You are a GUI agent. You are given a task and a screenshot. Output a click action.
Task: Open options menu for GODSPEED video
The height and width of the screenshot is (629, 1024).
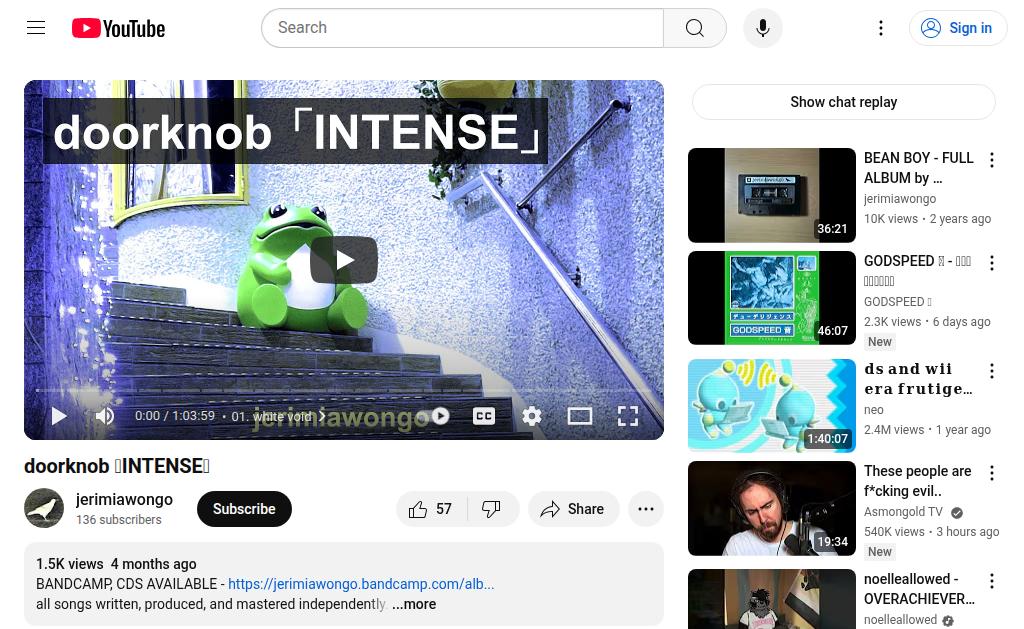point(991,263)
